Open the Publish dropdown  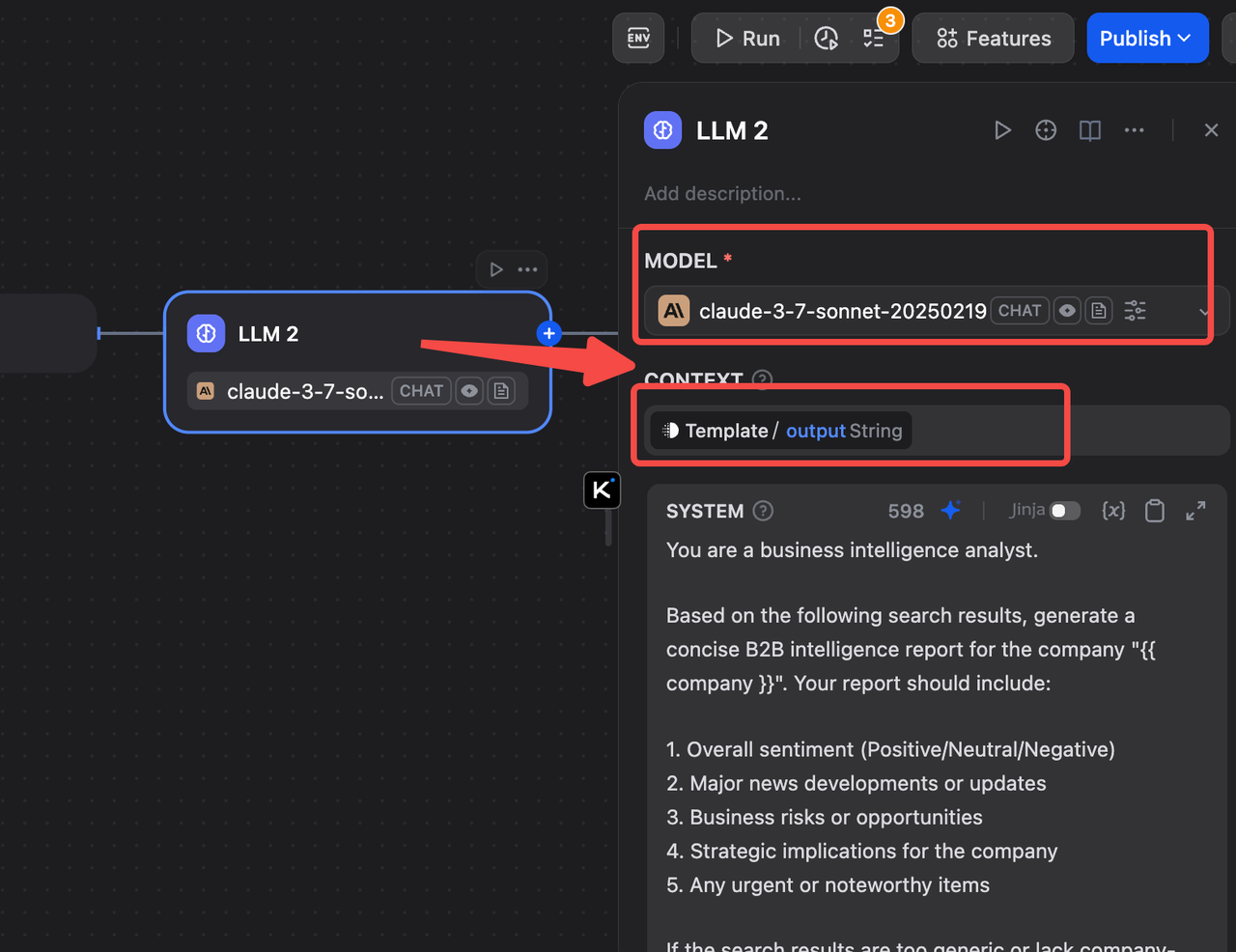[x=1147, y=38]
